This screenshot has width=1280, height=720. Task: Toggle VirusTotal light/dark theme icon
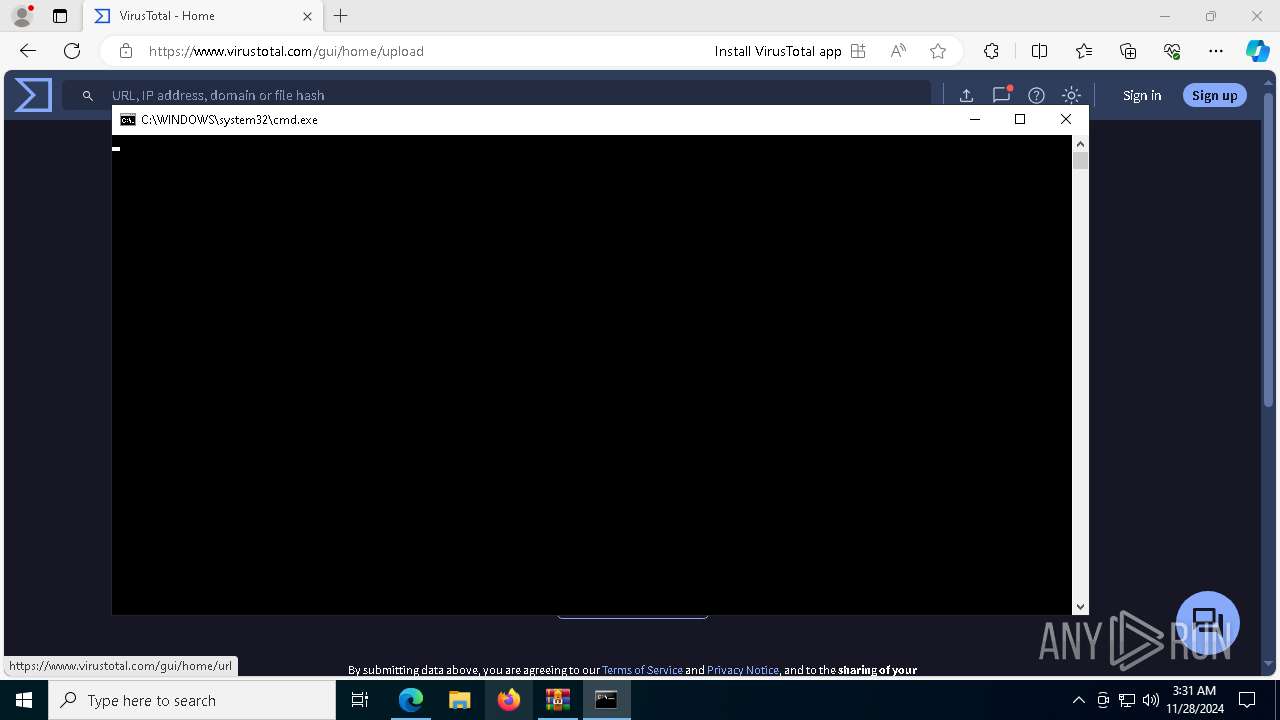[x=1071, y=95]
